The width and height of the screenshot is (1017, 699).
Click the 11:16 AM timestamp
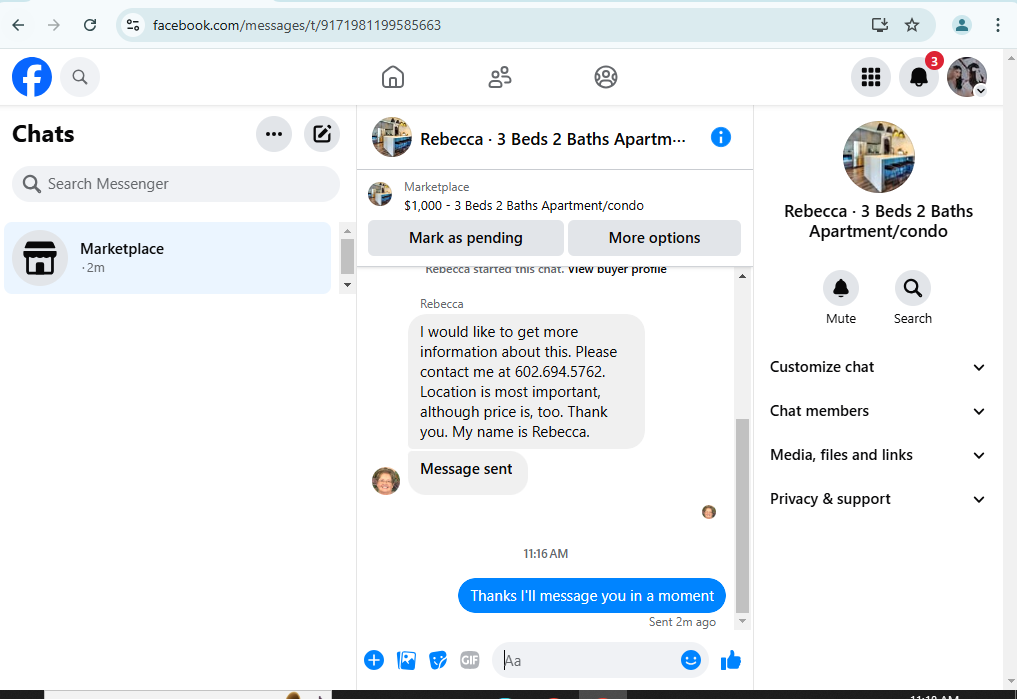pos(545,554)
